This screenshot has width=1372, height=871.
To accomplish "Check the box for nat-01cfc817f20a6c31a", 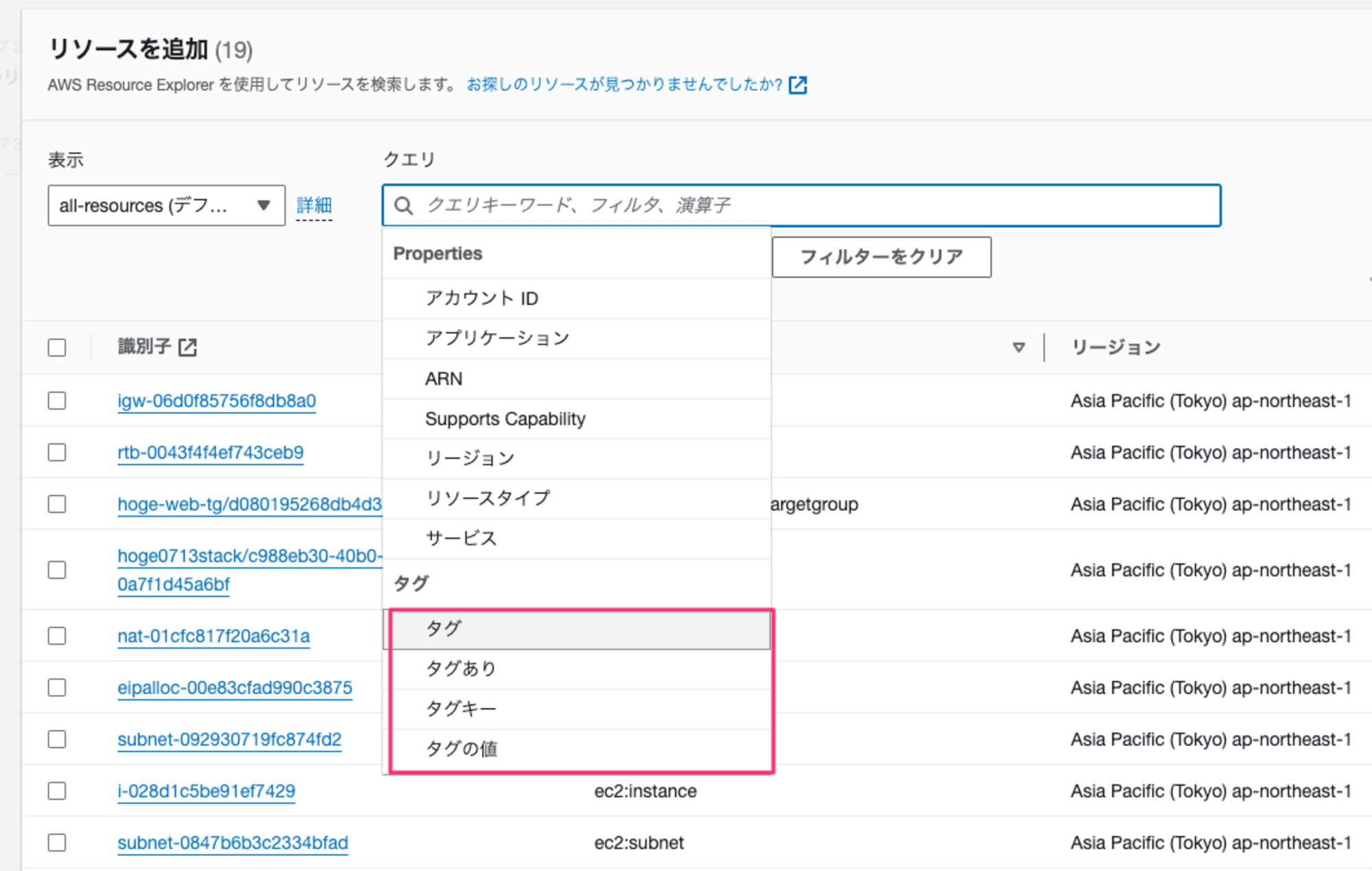I will coord(57,636).
